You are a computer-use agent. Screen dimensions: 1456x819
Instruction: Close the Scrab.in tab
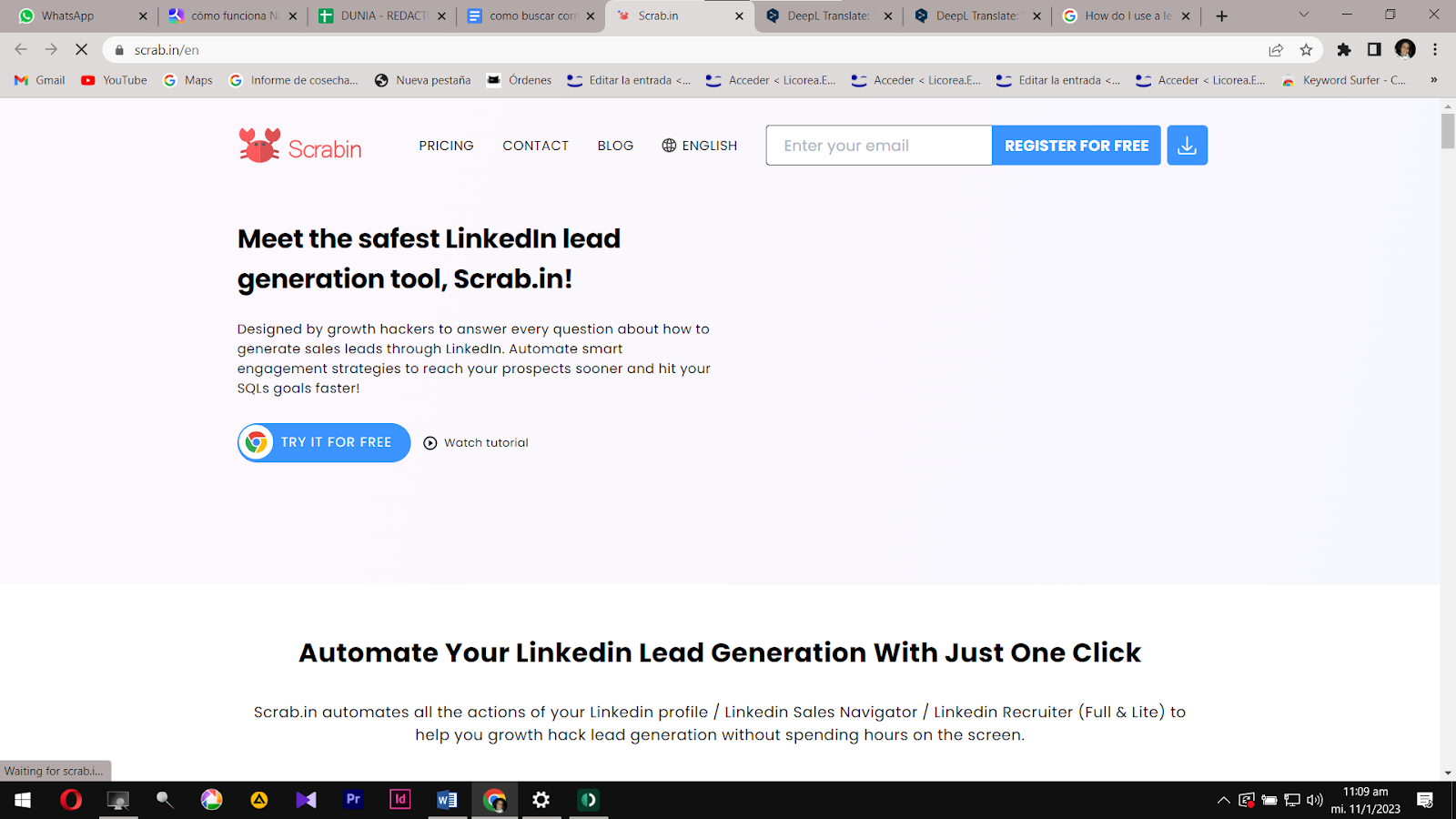[739, 16]
